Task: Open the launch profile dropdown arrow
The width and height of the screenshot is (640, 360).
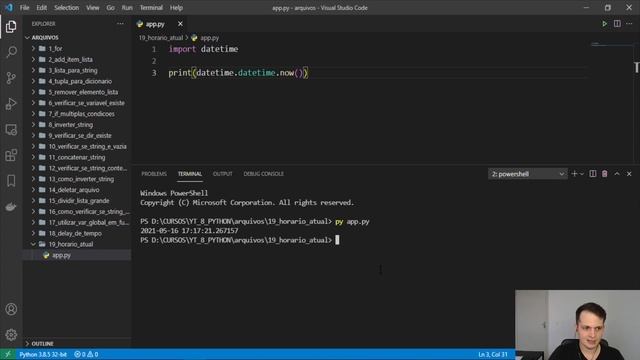Action: (582, 174)
